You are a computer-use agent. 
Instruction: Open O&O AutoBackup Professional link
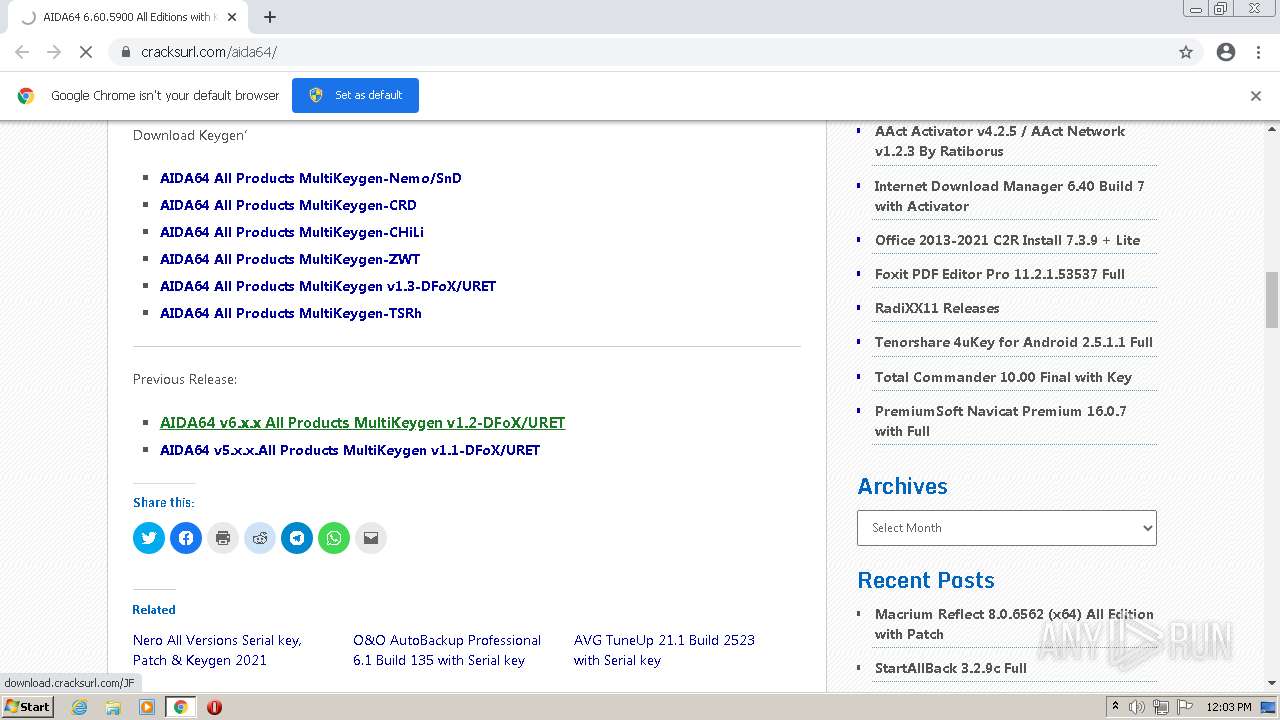coord(447,650)
